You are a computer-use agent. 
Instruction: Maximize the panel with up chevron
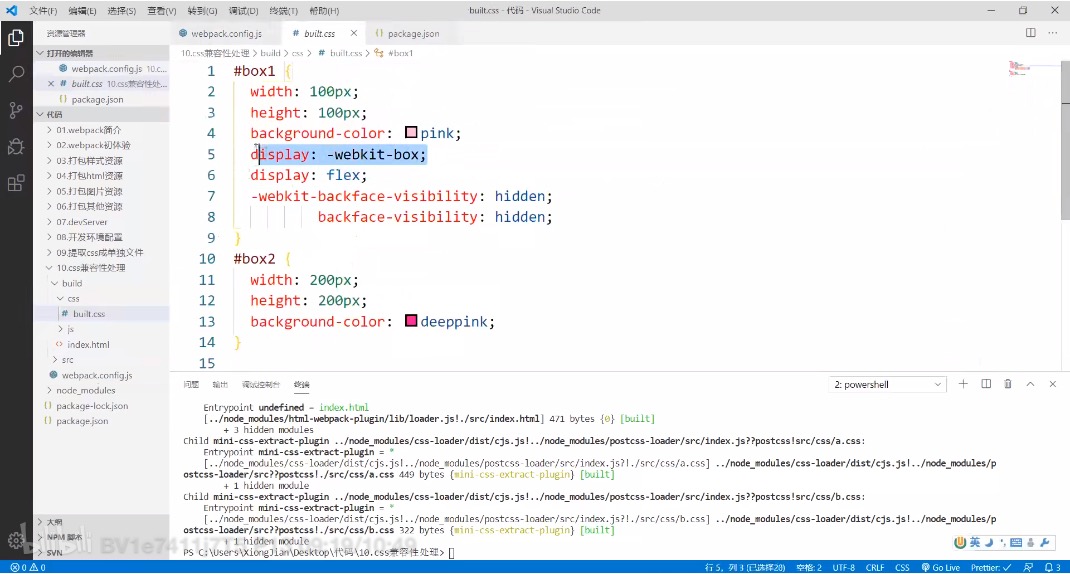(1030, 384)
